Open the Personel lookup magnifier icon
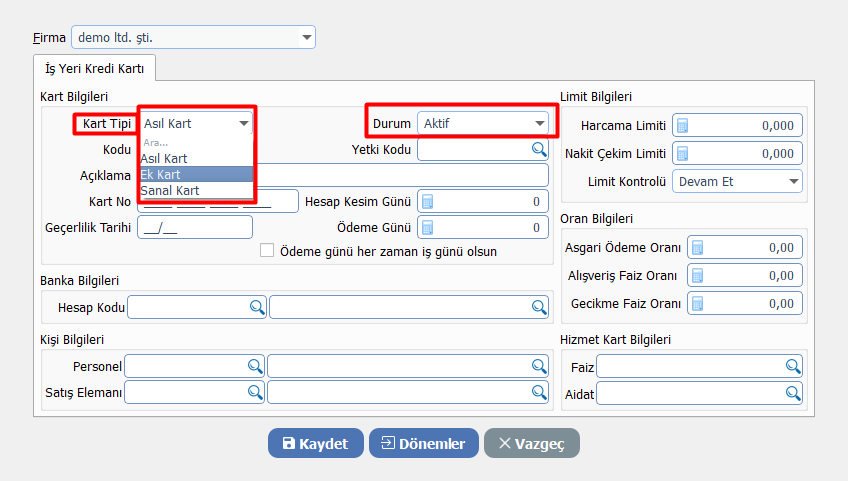The width and height of the screenshot is (848, 481). coord(255,367)
